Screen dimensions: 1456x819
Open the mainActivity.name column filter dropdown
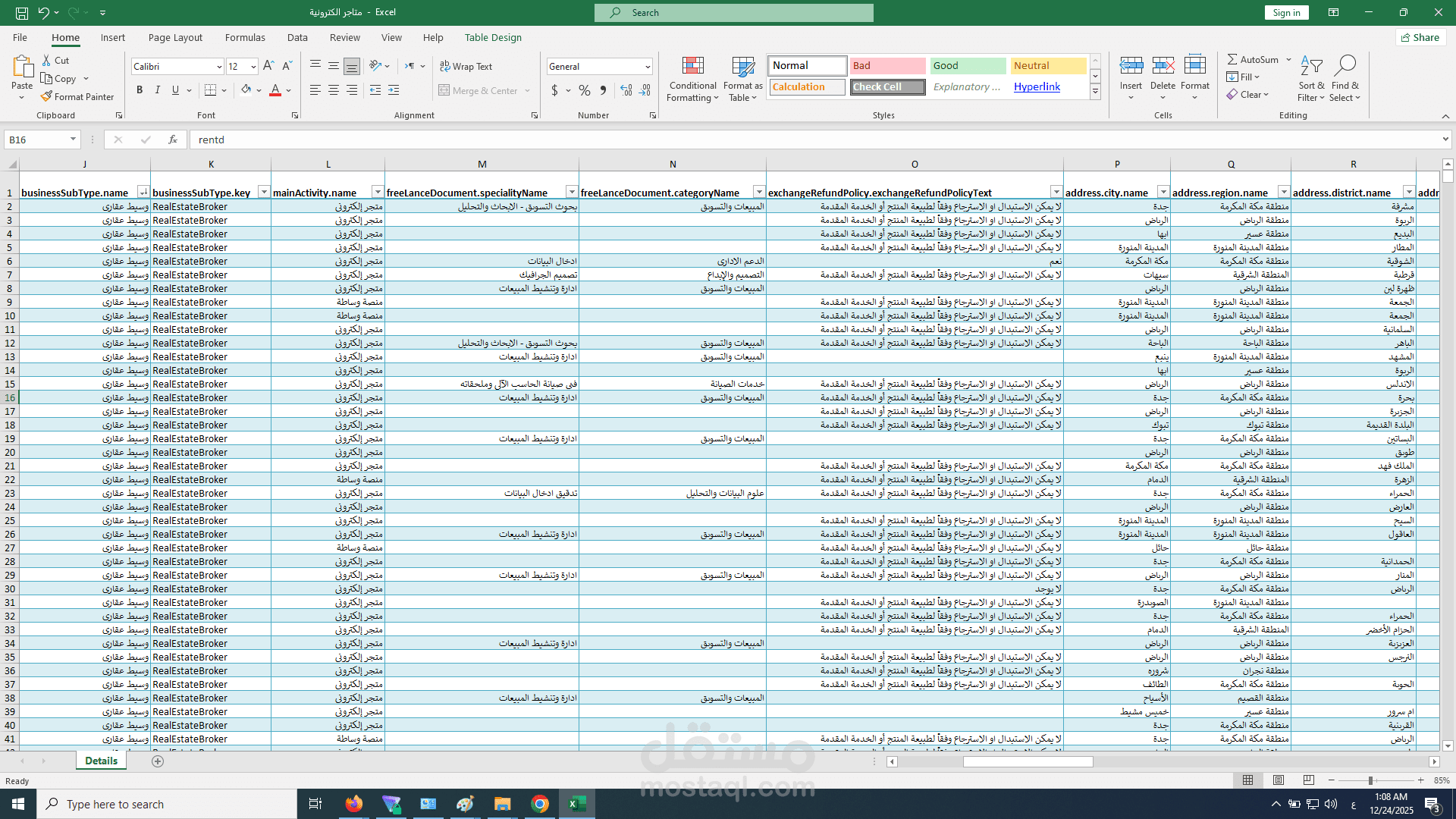(377, 192)
